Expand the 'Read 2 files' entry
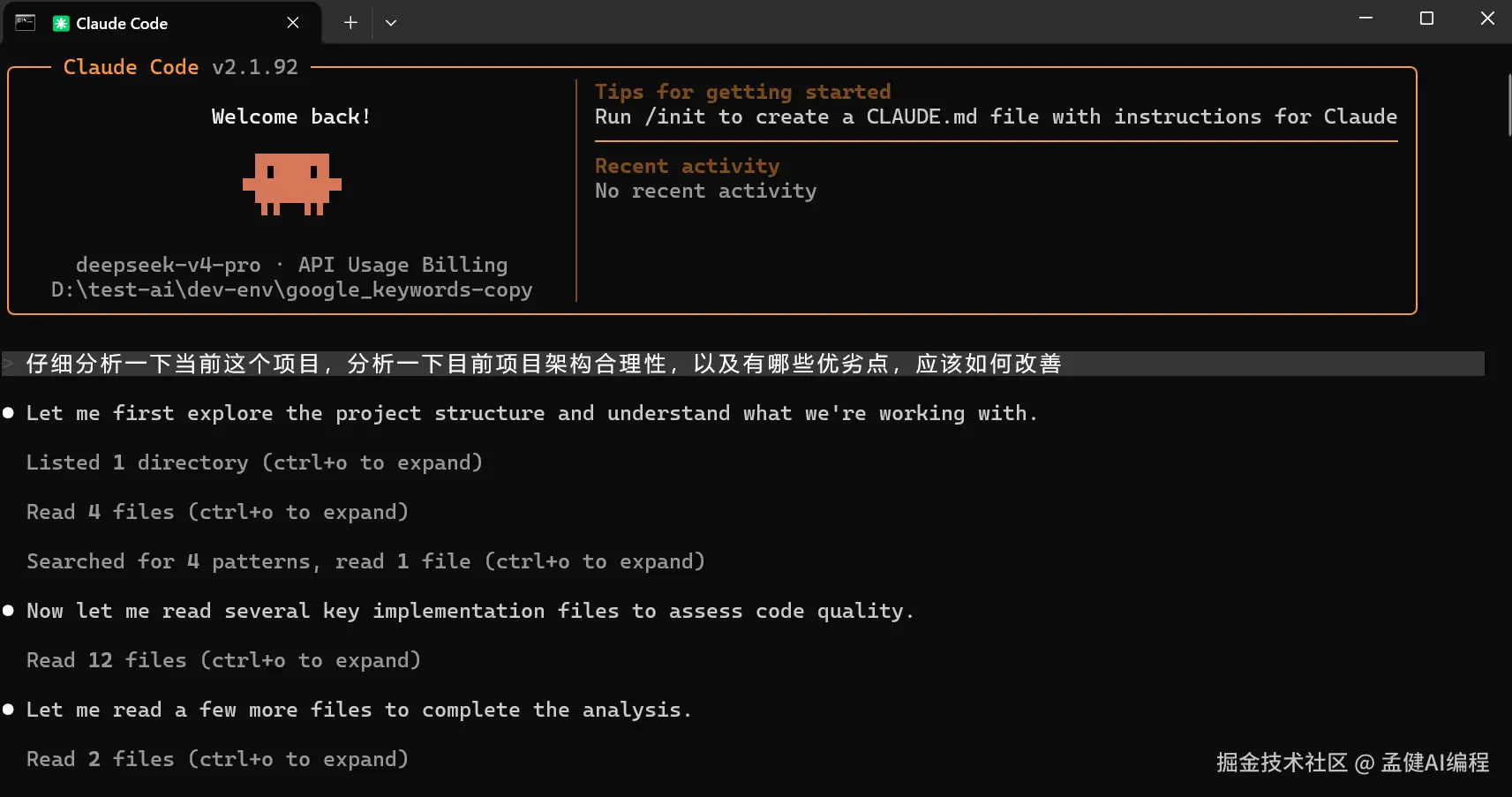The width and height of the screenshot is (1512, 797). coord(217,759)
